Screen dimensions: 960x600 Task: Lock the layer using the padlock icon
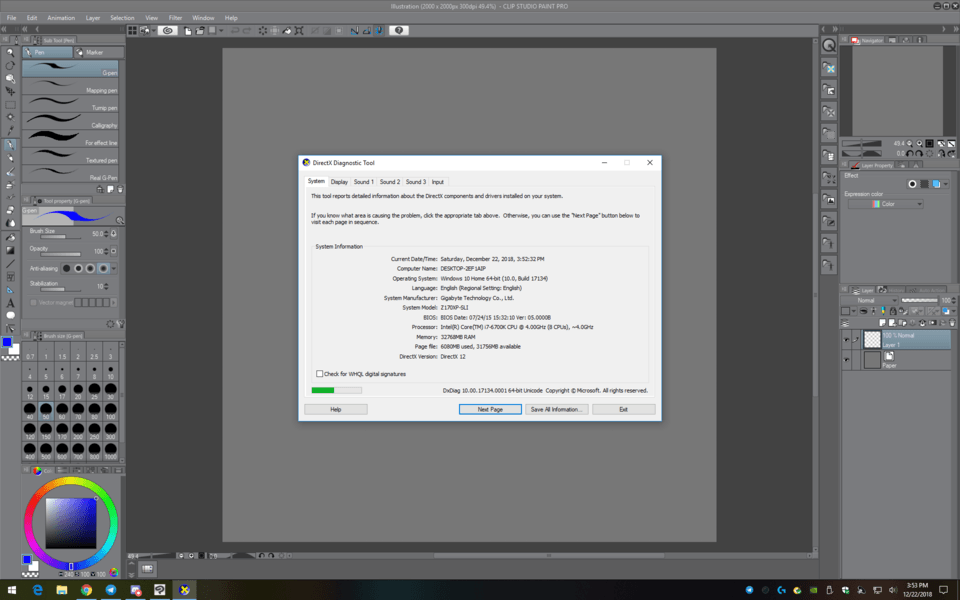[x=893, y=311]
